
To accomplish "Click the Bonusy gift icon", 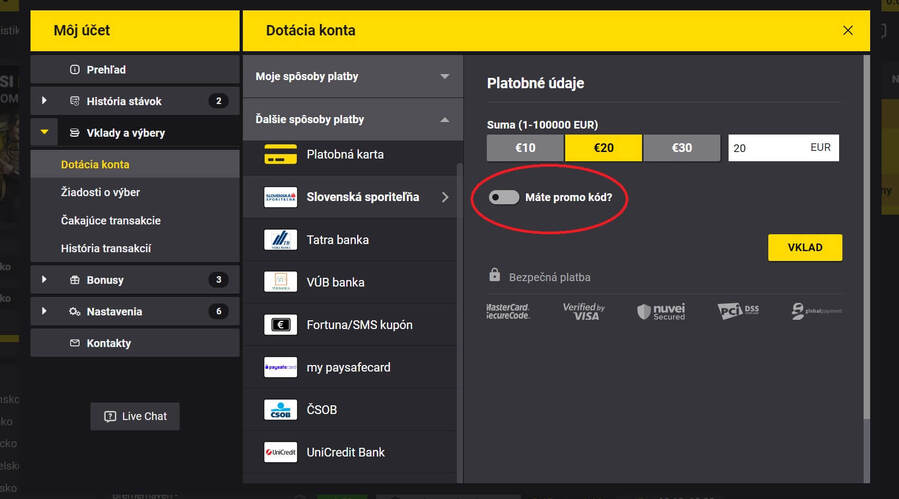I will click(x=75, y=280).
